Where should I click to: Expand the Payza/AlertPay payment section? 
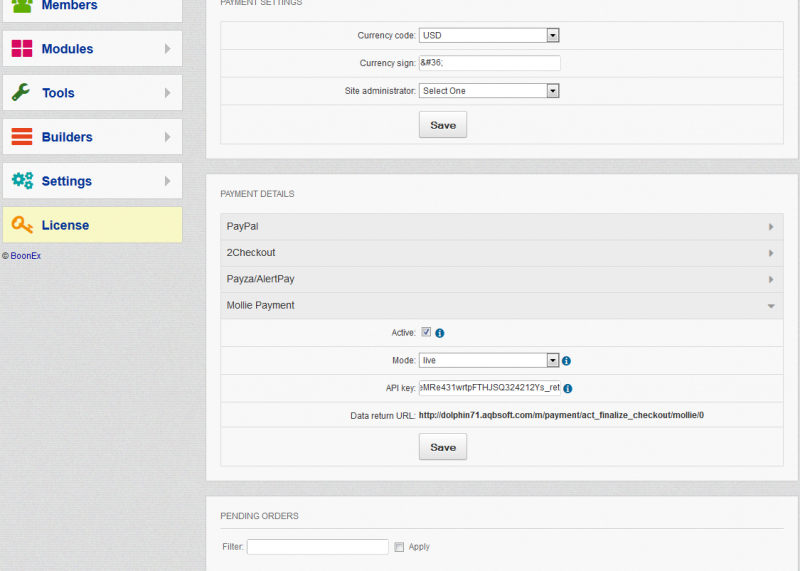502,280
